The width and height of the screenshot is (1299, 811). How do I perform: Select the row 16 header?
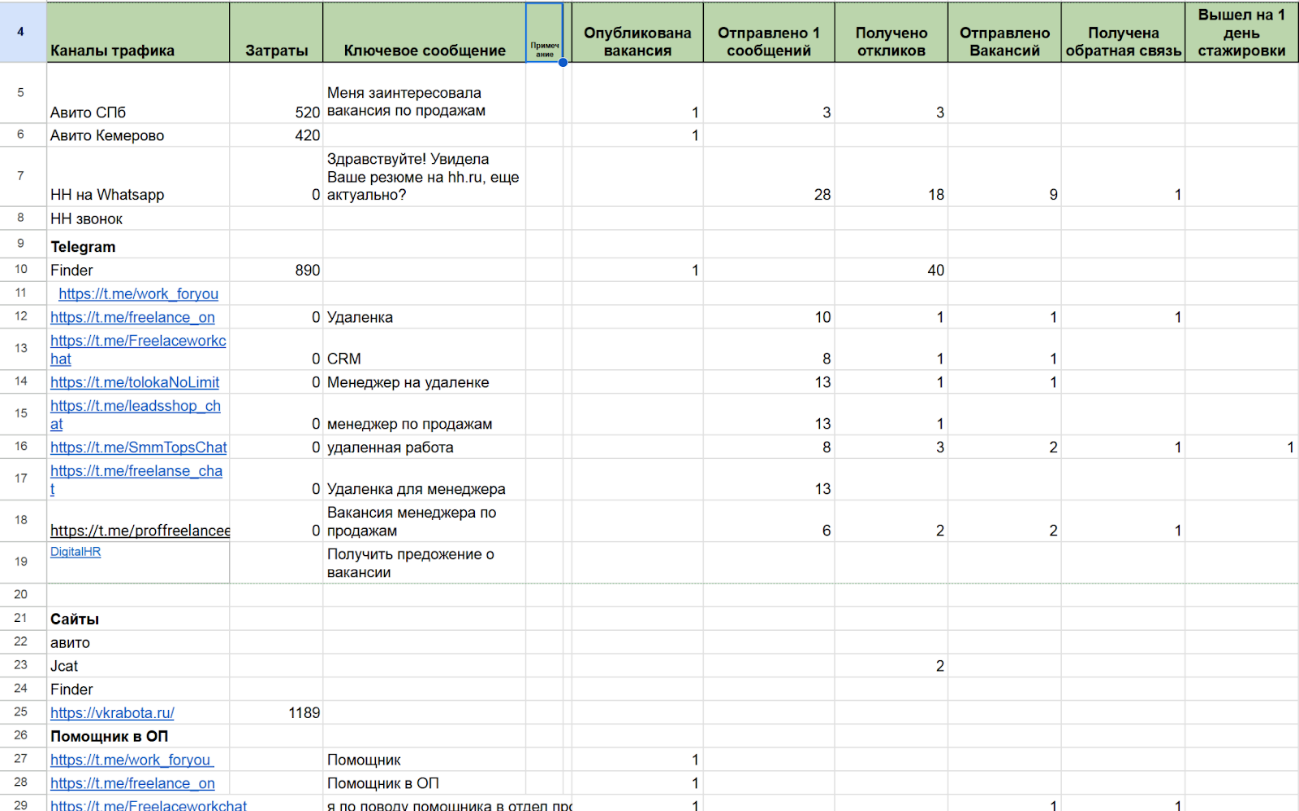(x=22, y=447)
